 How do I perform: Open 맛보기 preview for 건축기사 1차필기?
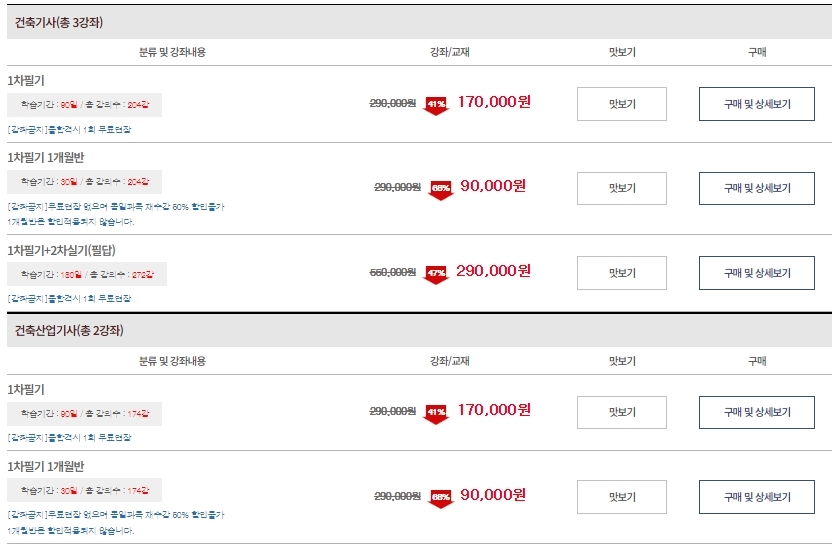coord(621,104)
